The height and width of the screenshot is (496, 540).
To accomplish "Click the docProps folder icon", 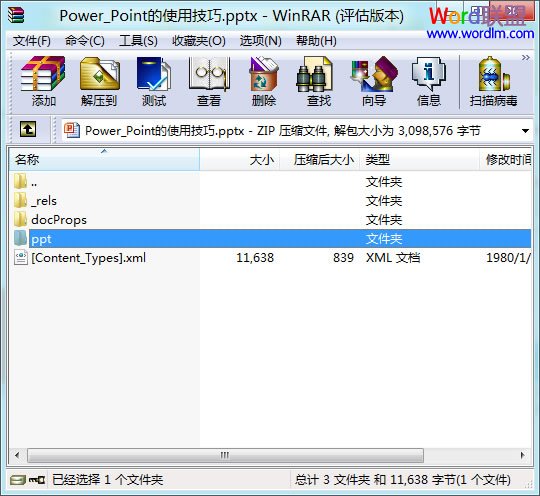I will click(x=21, y=219).
